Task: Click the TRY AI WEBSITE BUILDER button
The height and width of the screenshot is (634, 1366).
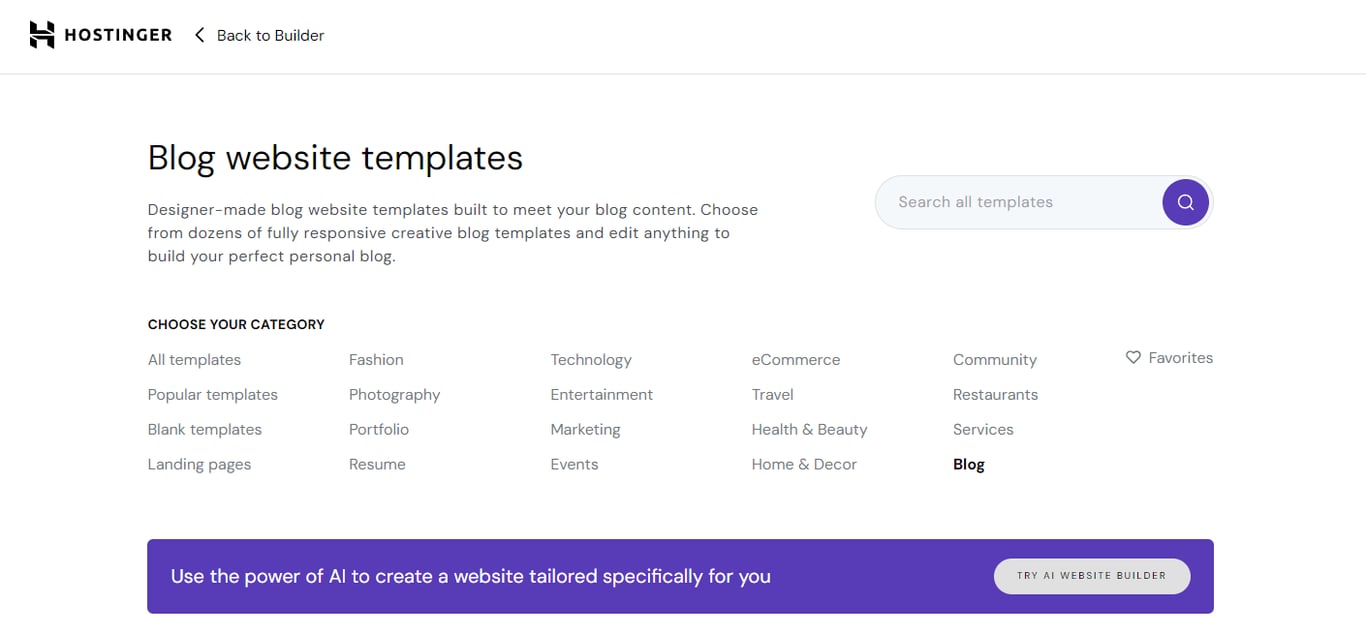Action: tap(1091, 576)
